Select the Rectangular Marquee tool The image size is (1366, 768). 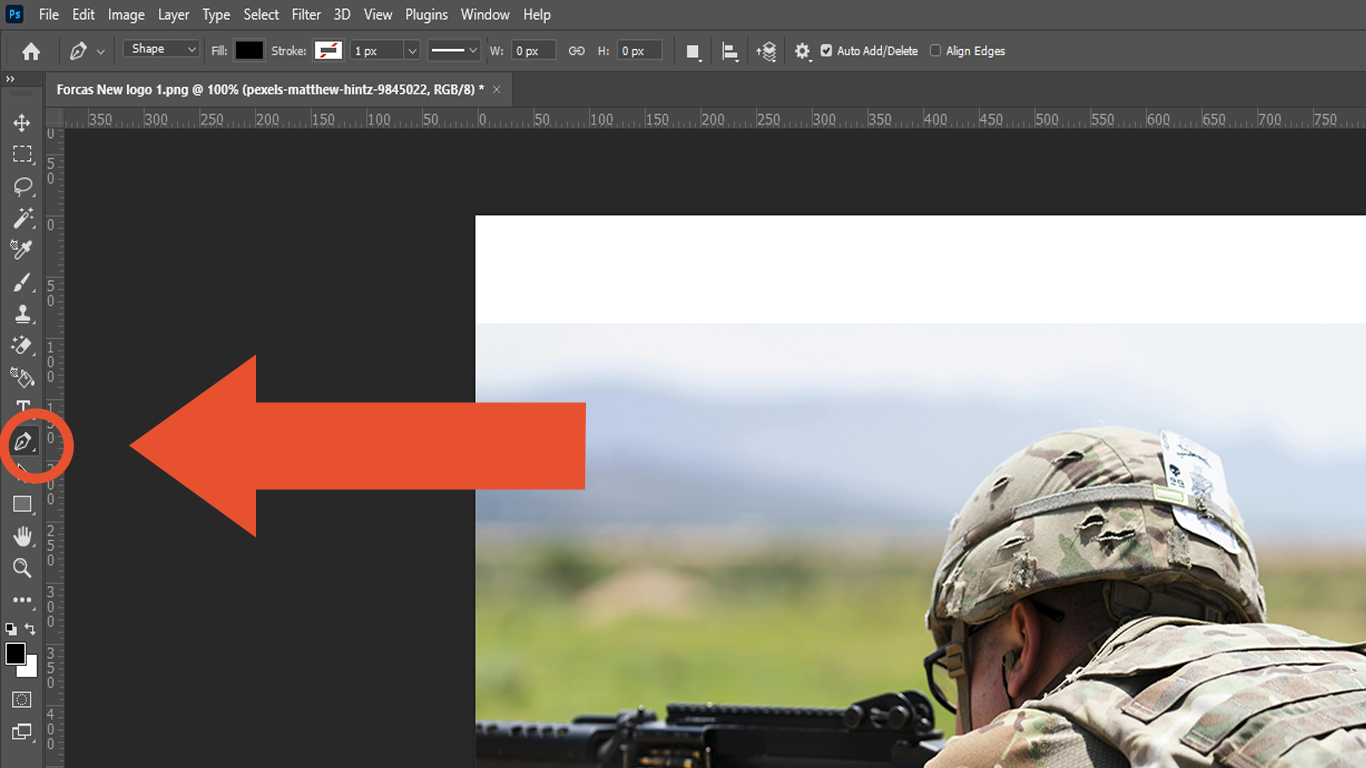coord(22,155)
